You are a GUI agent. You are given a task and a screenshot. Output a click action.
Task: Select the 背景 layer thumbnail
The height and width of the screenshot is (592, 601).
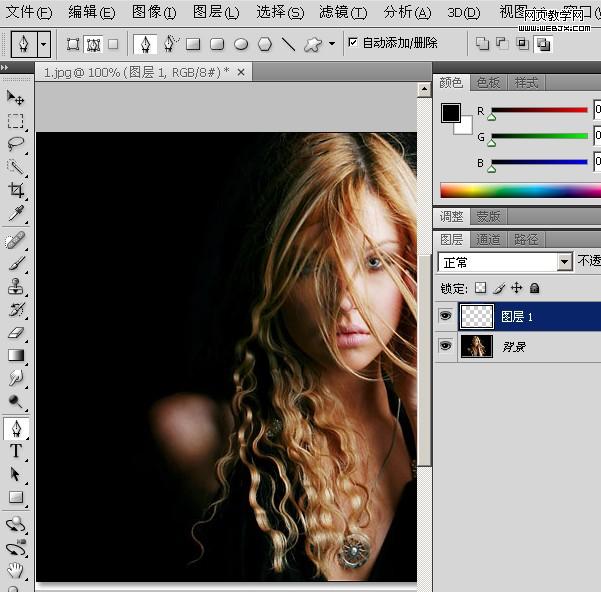point(476,346)
